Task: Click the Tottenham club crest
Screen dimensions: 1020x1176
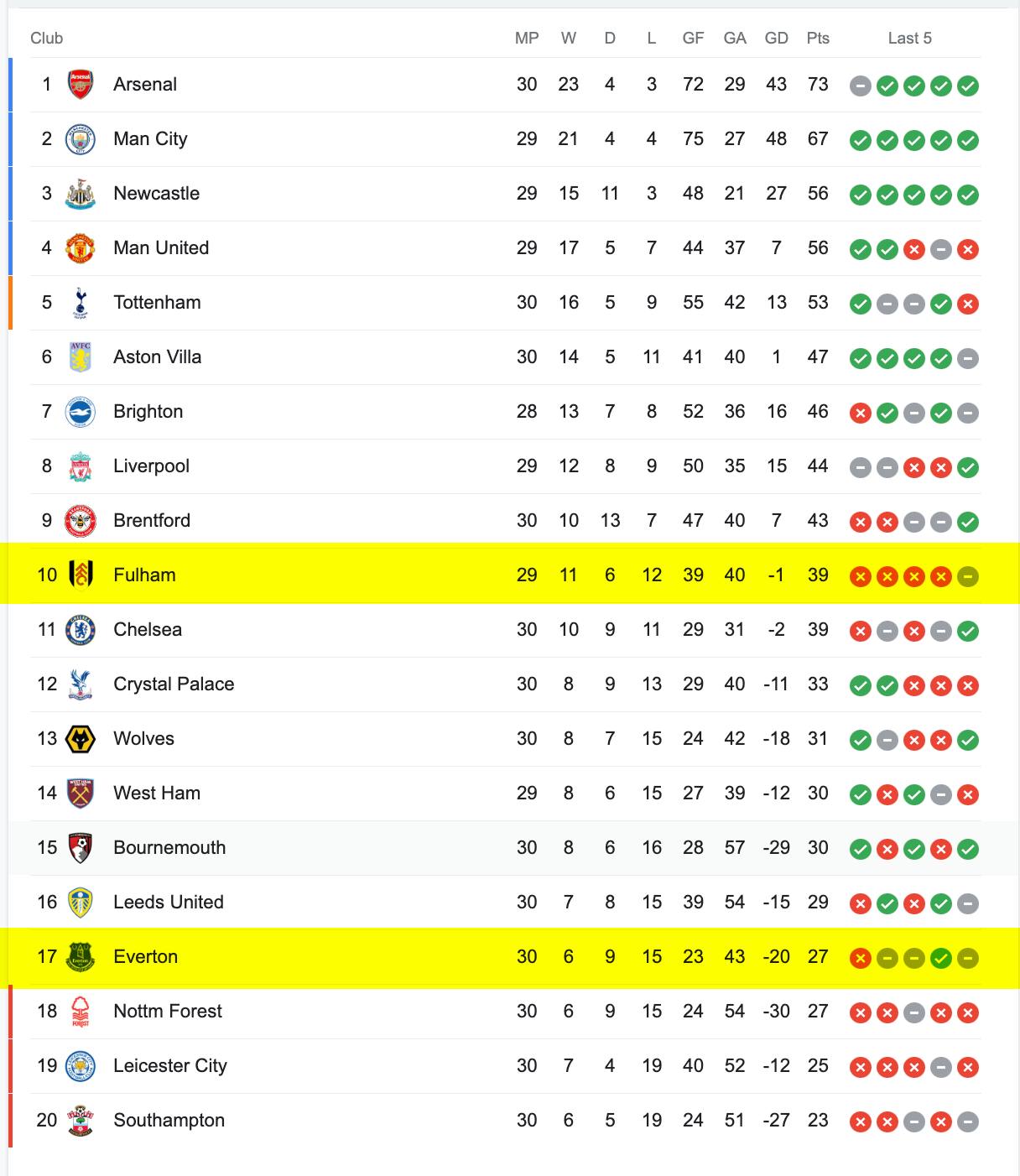Action: pyautogui.click(x=81, y=303)
